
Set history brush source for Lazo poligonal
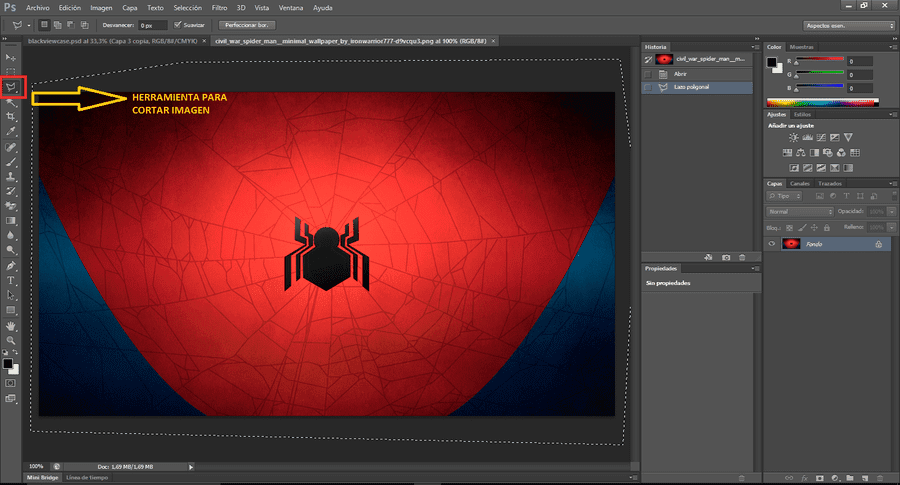(648, 87)
